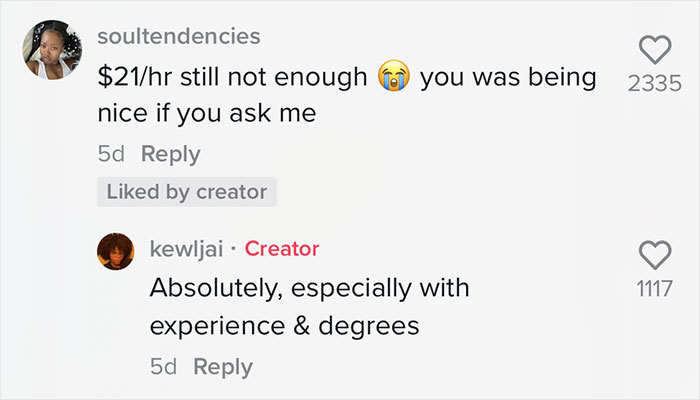Click the crying emoji in the comment
This screenshot has height=400, width=700.
(x=394, y=77)
